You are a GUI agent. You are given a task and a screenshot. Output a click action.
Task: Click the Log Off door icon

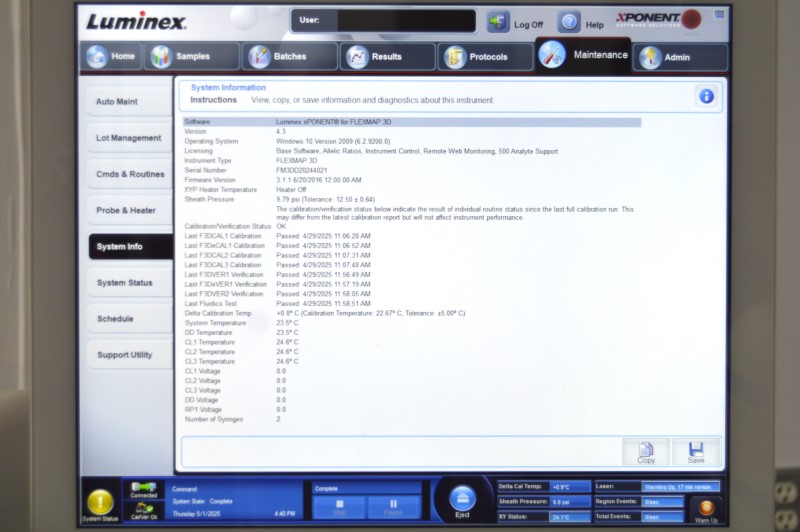[x=498, y=22]
